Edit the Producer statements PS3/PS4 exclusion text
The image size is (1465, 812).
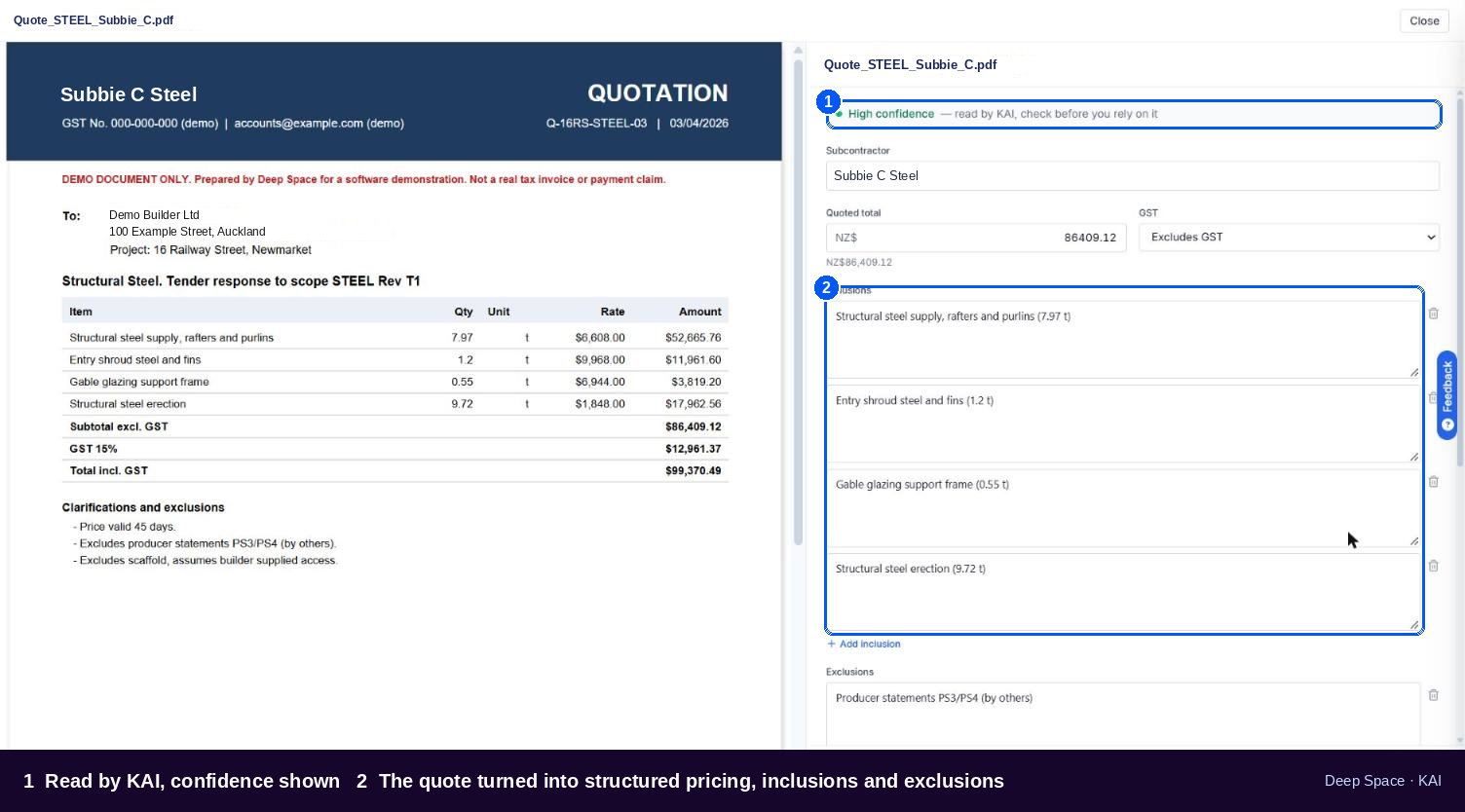click(1123, 716)
